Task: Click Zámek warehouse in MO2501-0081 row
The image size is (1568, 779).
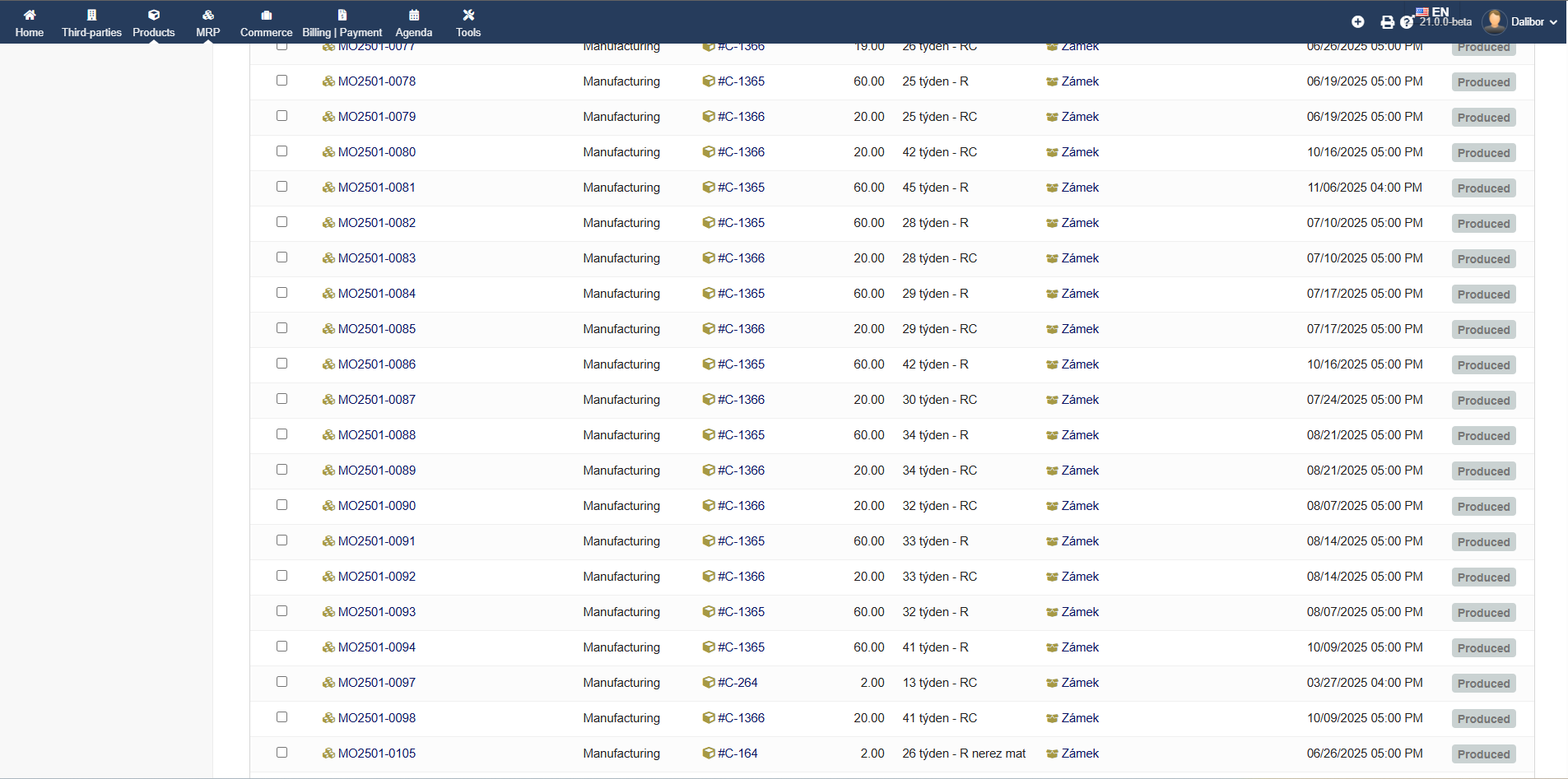Action: click(x=1080, y=188)
